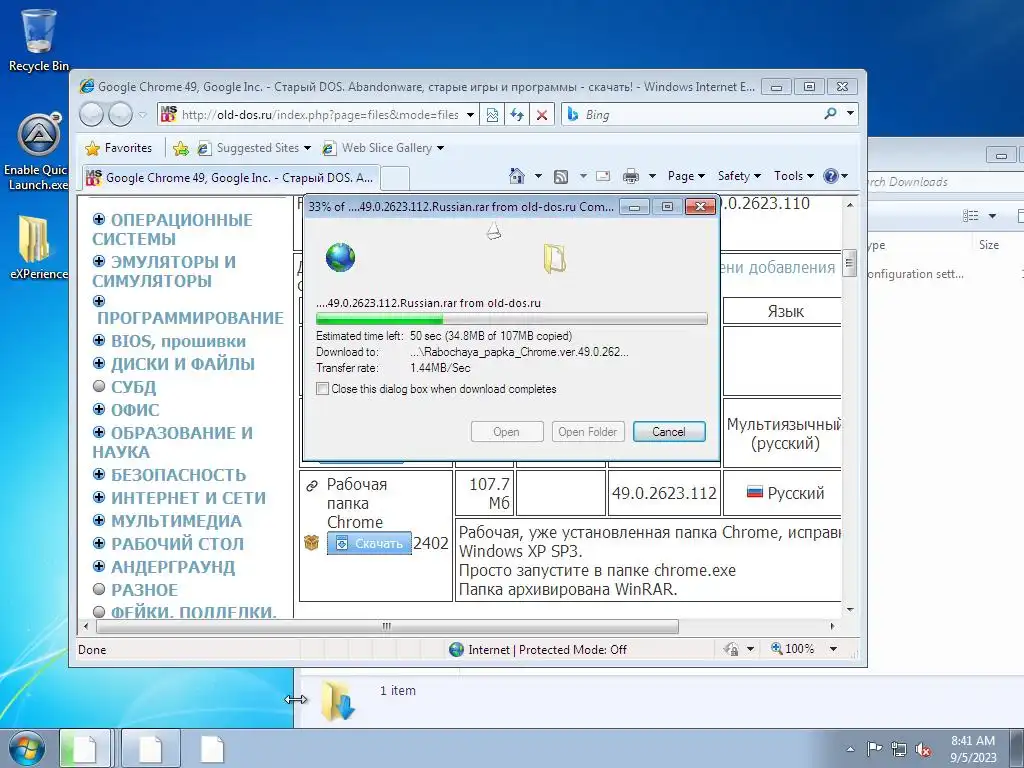The image size is (1024, 768).
Task: Check Close this dialog box when download completes
Action: click(322, 389)
